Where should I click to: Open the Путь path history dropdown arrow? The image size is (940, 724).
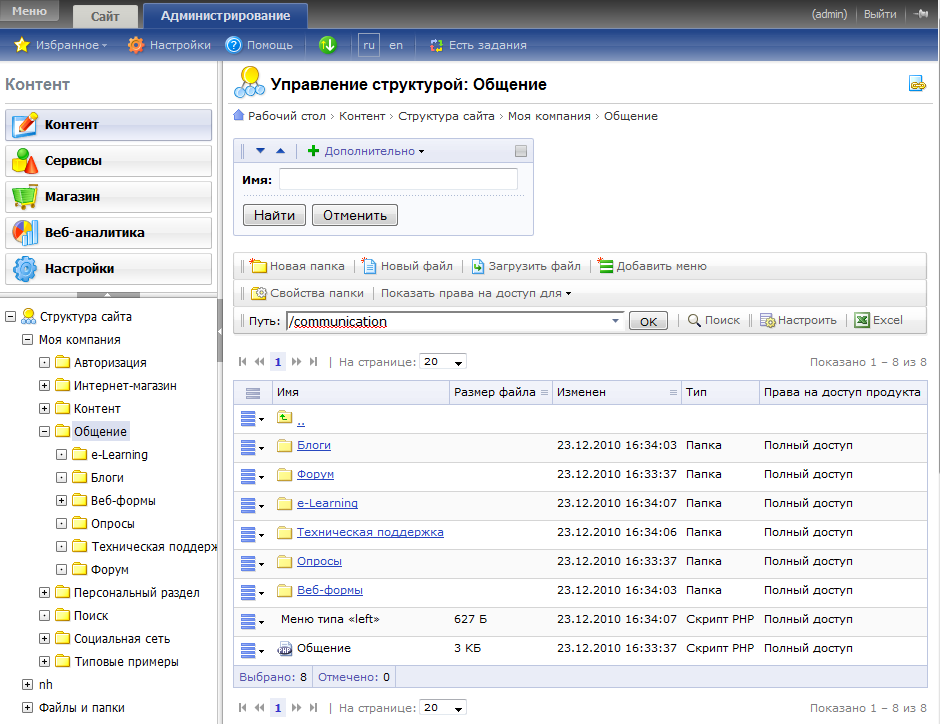pos(615,321)
